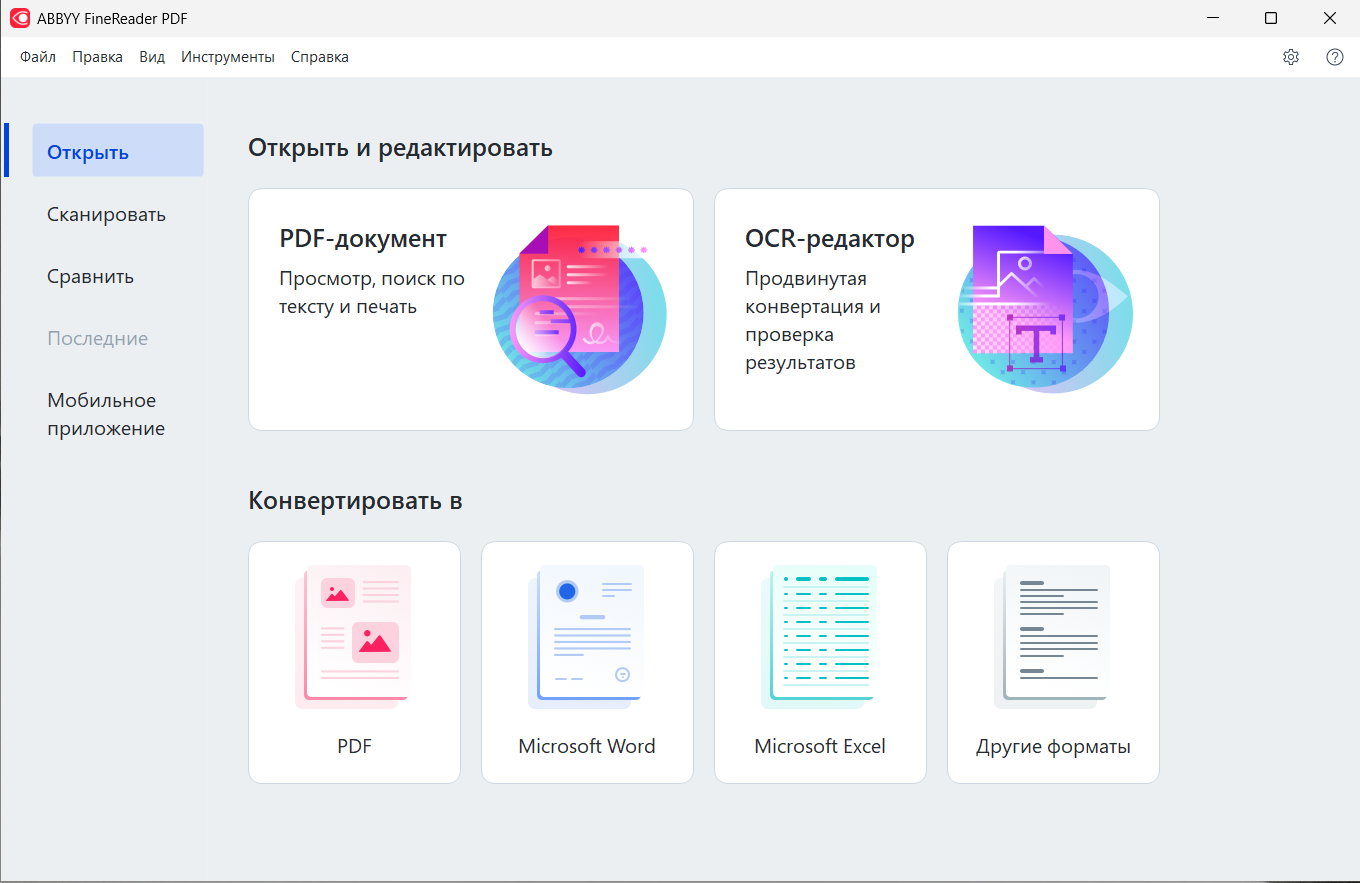Open the settings gear icon
This screenshot has width=1360, height=883.
point(1290,57)
